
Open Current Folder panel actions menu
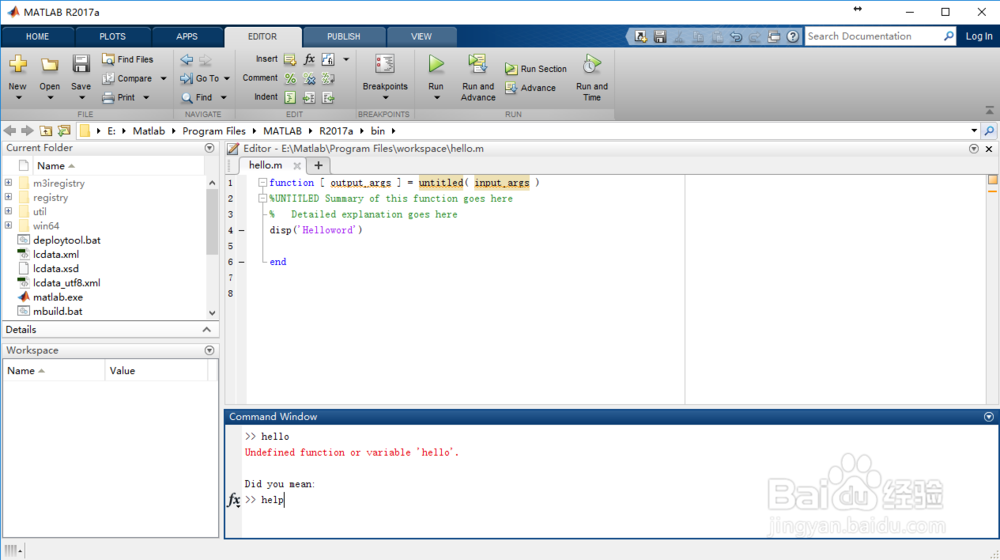coord(209,148)
